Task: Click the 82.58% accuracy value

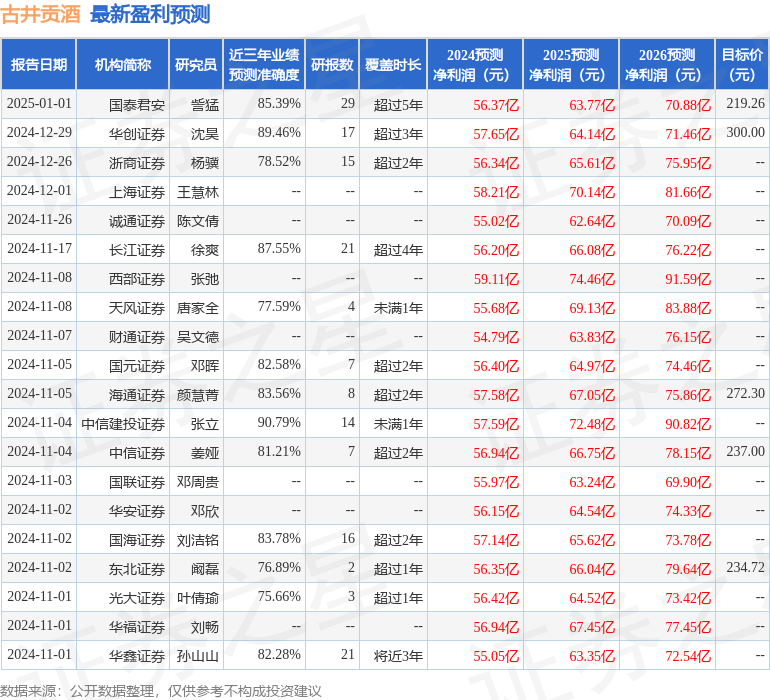Action: click(x=279, y=364)
